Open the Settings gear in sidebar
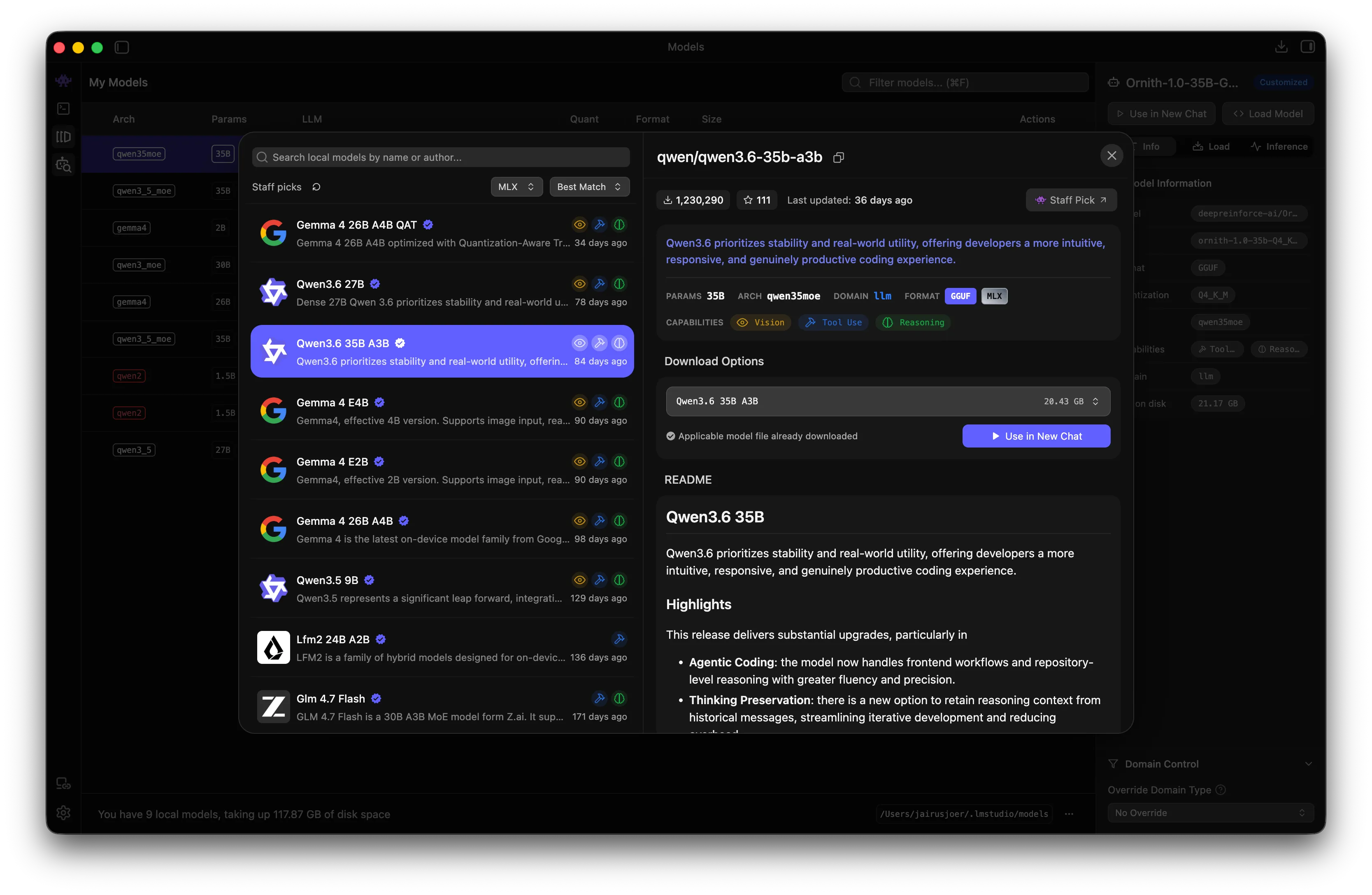This screenshot has width=1372, height=895. (63, 813)
